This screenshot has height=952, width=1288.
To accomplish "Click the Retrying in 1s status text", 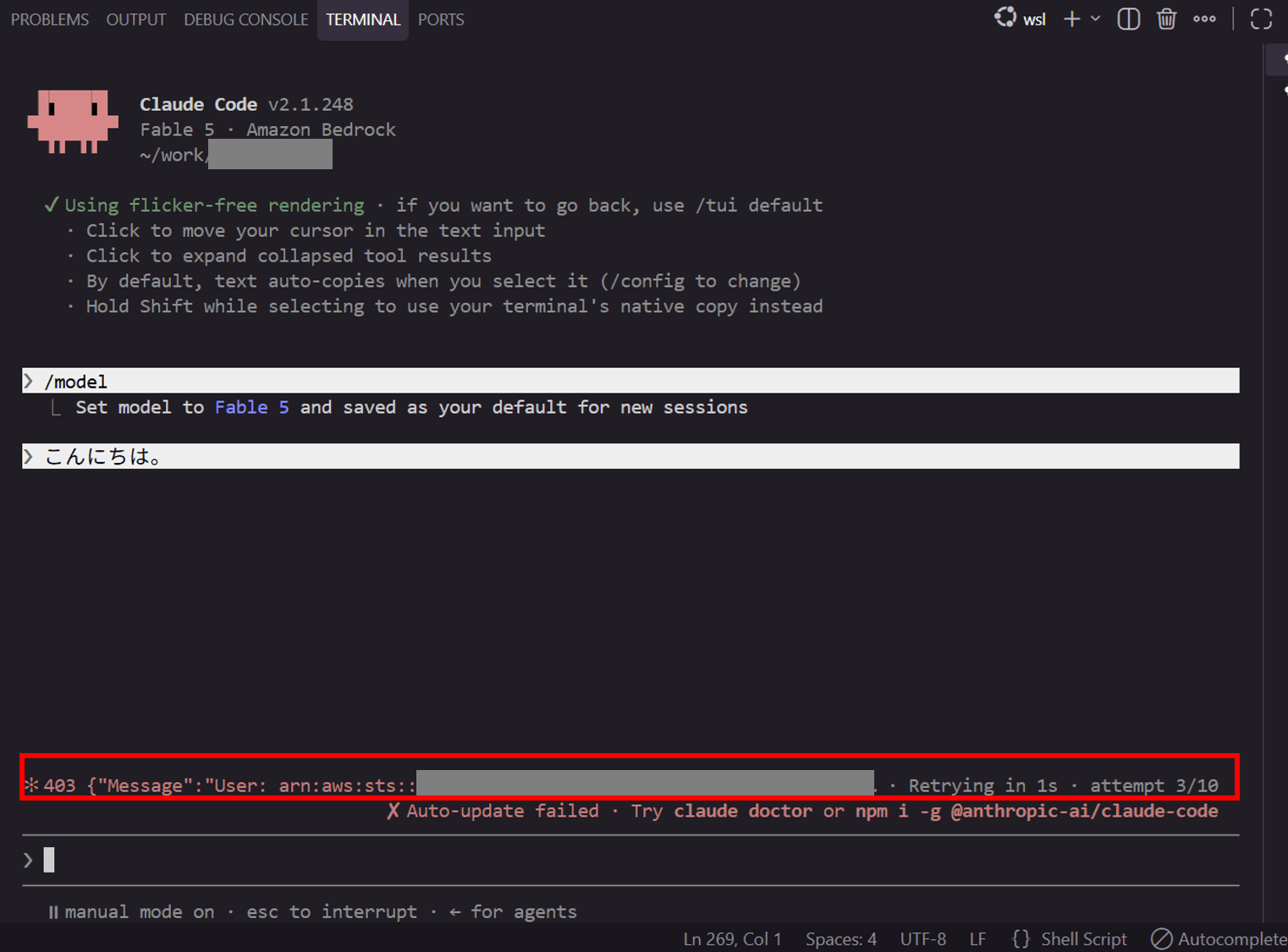I will point(983,785).
